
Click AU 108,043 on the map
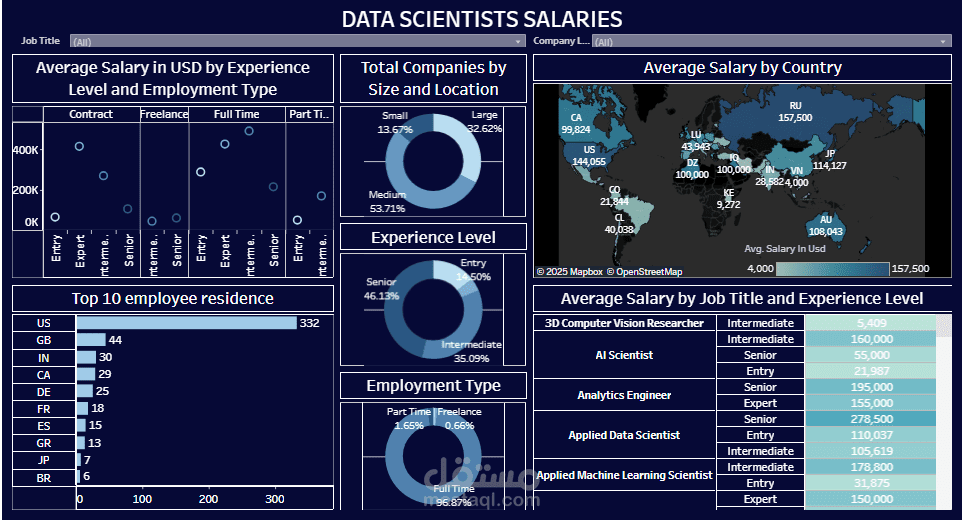pyautogui.click(x=826, y=226)
